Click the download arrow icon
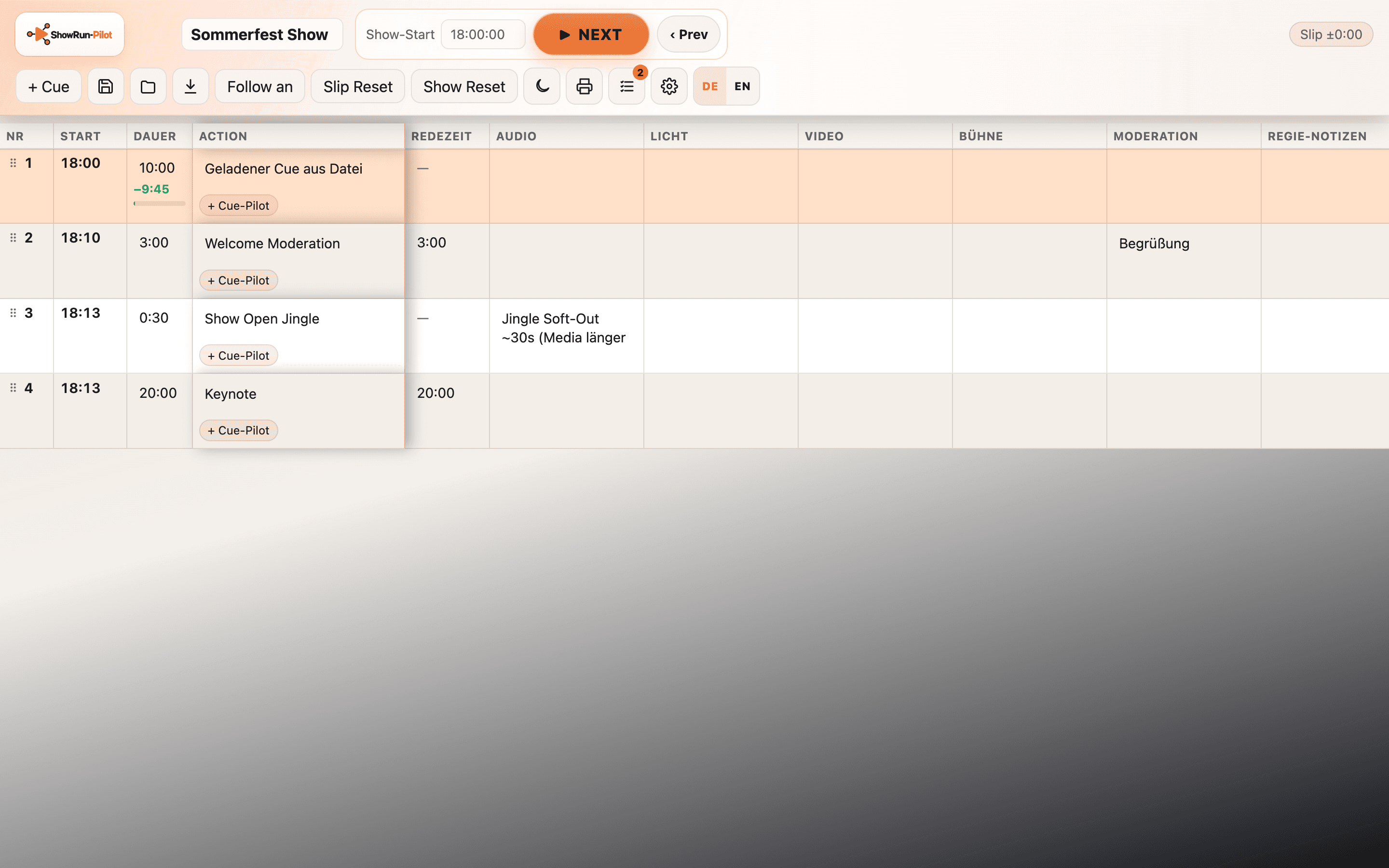Image resolution: width=1389 pixels, height=868 pixels. tap(191, 87)
